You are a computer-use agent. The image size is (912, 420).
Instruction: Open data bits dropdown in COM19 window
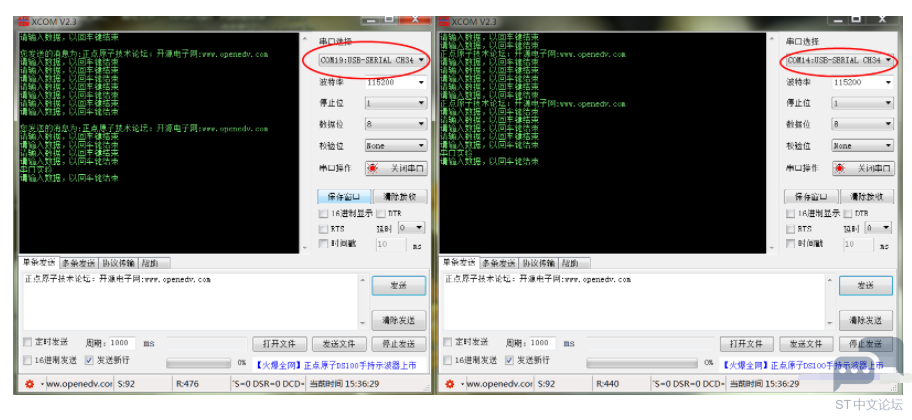coord(396,124)
